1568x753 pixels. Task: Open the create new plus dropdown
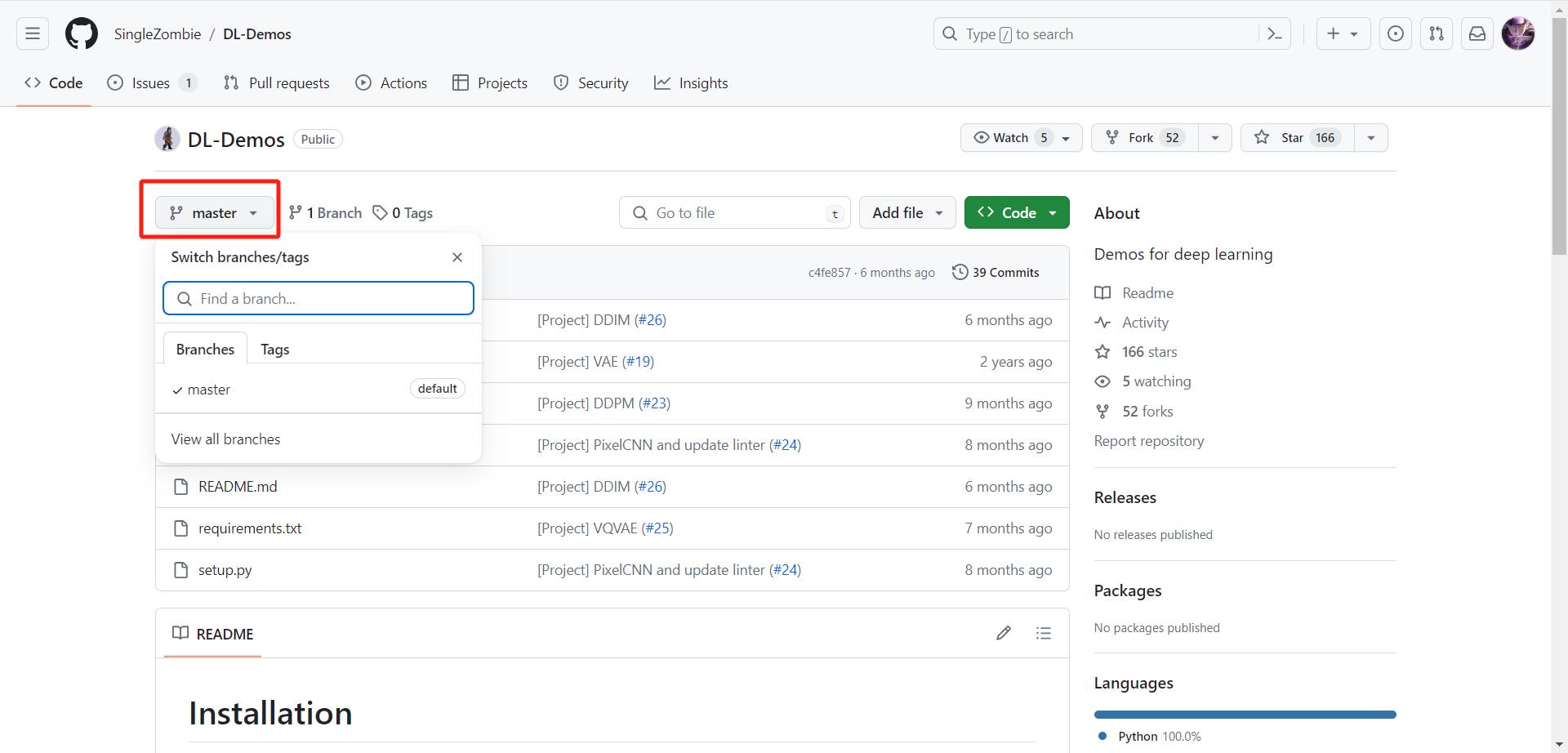coord(1343,33)
